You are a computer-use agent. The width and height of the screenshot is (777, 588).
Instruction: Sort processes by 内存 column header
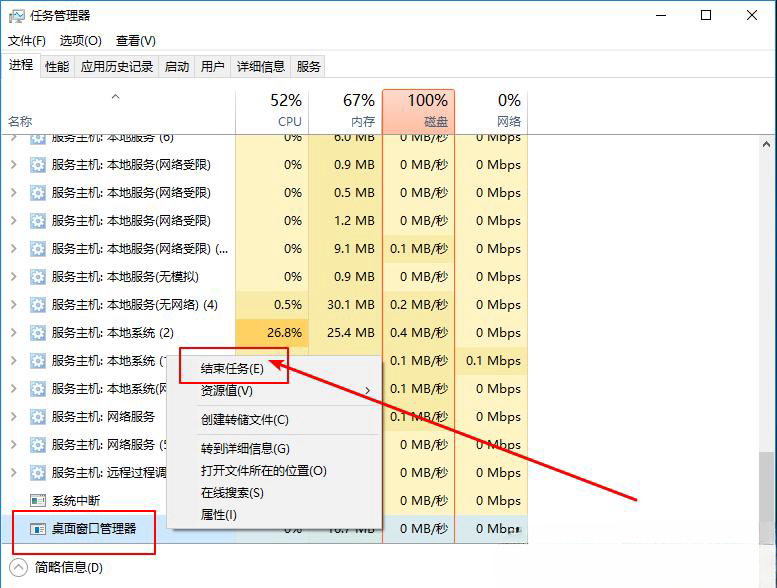pyautogui.click(x=345, y=111)
